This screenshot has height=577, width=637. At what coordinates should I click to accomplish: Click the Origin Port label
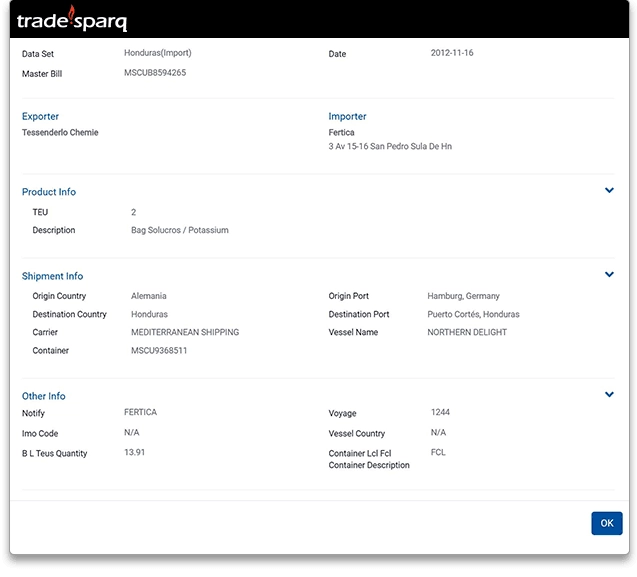[x=349, y=296]
